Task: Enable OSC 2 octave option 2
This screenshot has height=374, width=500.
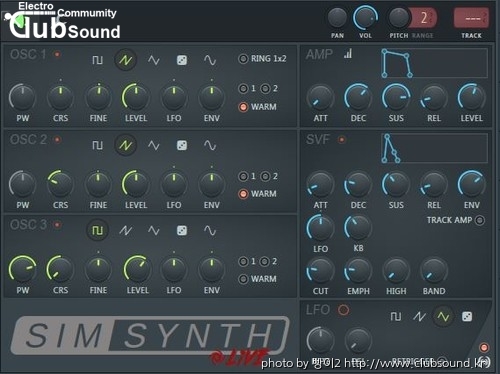Action: coord(265,176)
